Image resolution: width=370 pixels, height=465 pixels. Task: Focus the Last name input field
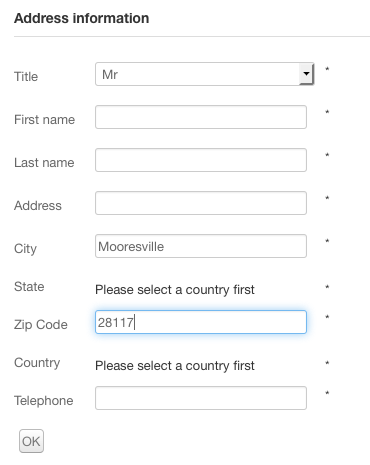tap(201, 160)
